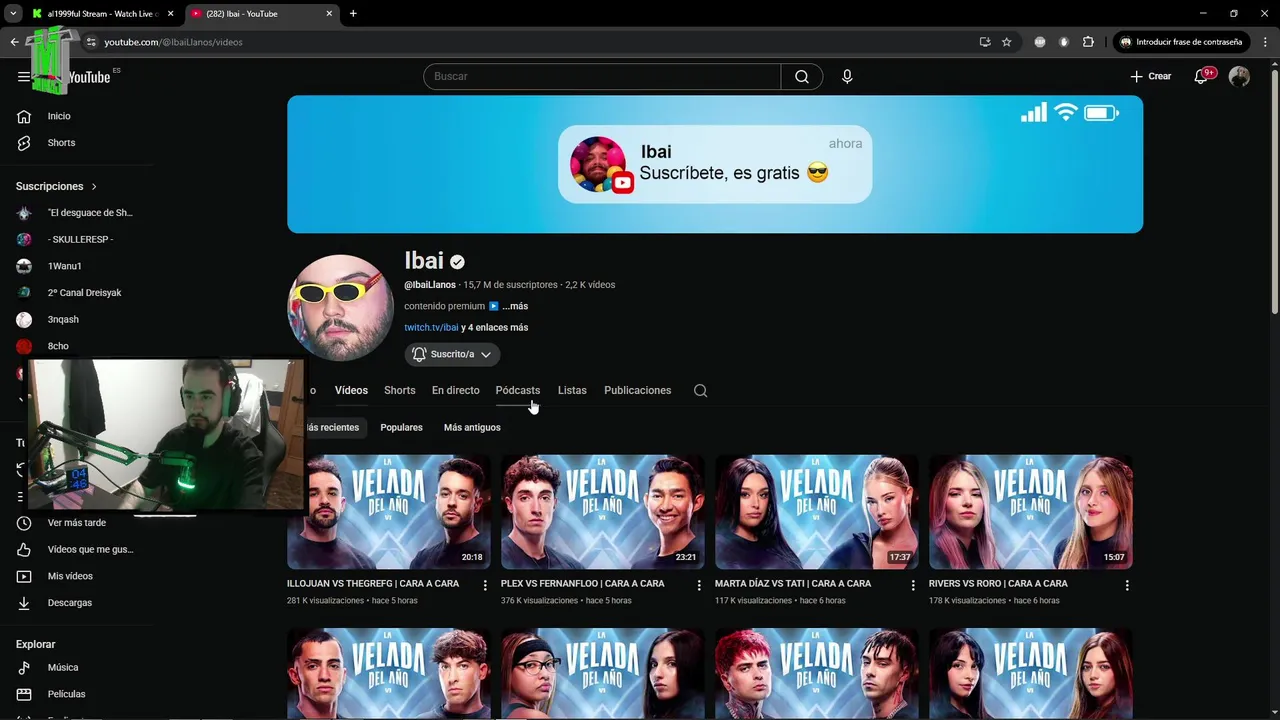
Task: Open the browser three-dot menu
Action: 1265,42
